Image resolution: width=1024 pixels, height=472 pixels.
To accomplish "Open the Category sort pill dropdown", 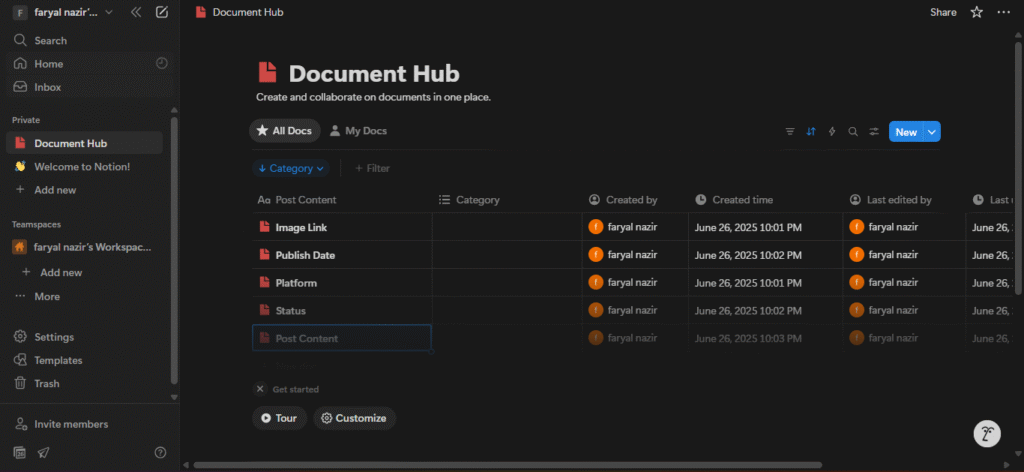I will pyautogui.click(x=291, y=168).
